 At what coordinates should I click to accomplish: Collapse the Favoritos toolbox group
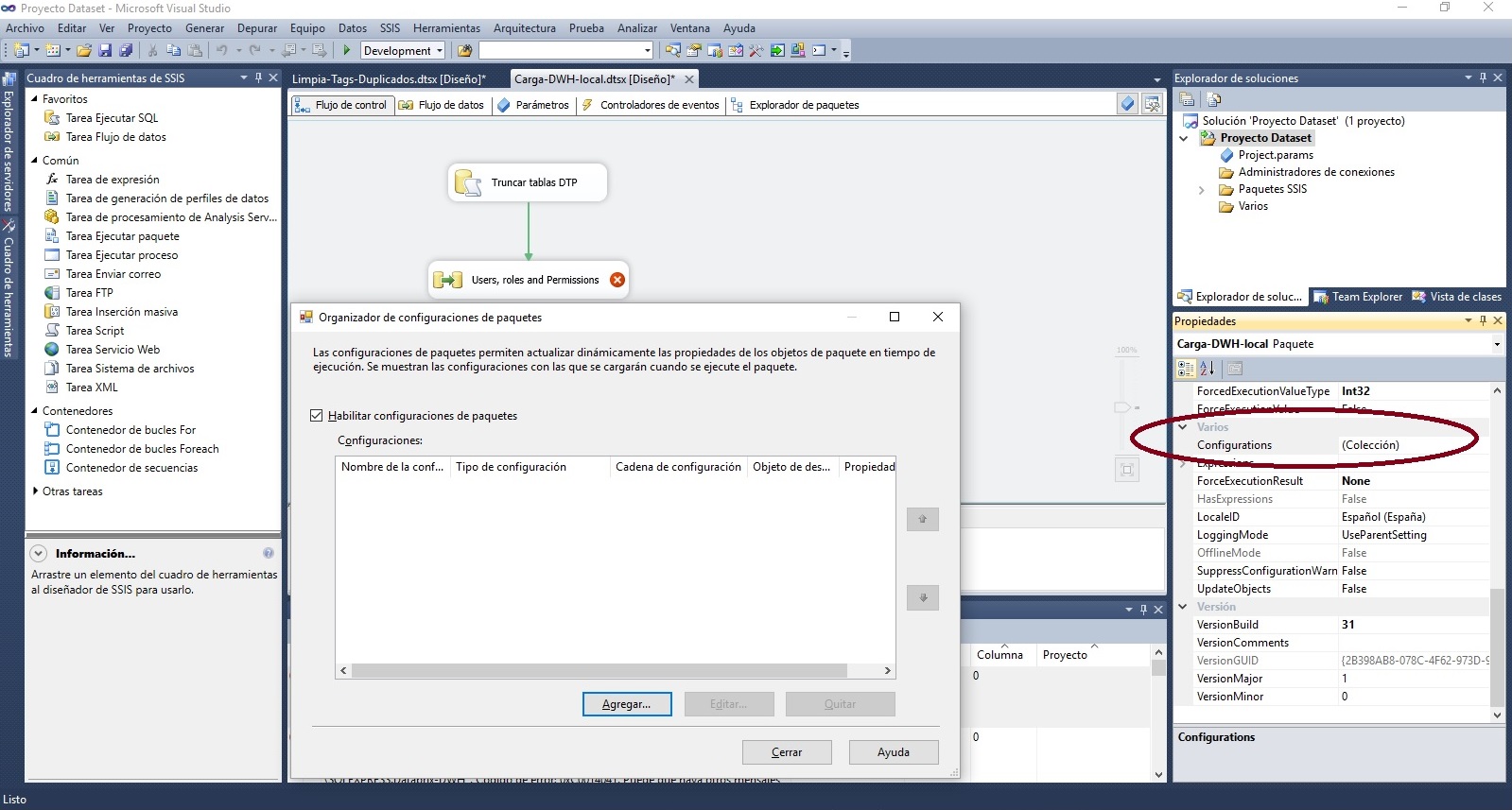point(35,99)
